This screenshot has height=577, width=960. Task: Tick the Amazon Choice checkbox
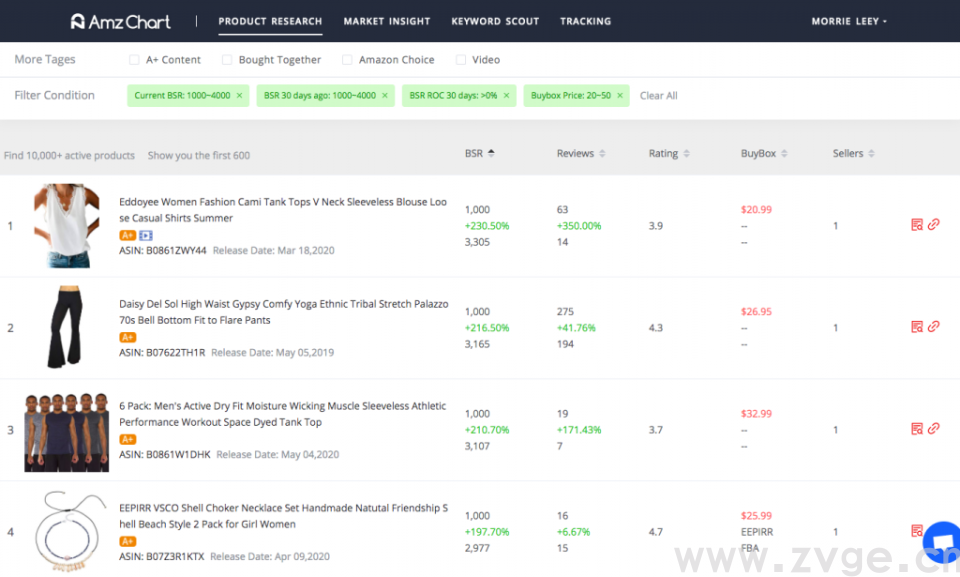click(x=347, y=60)
